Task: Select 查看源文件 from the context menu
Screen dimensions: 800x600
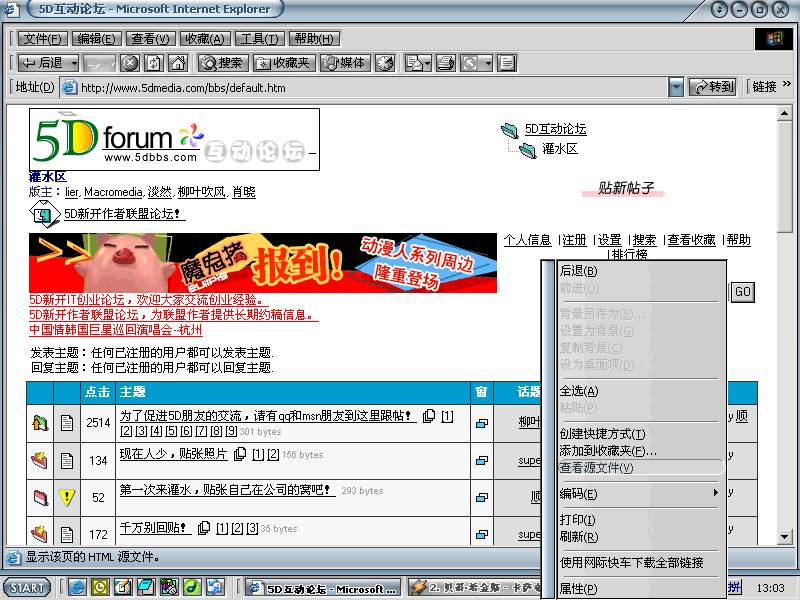Action: pos(596,468)
